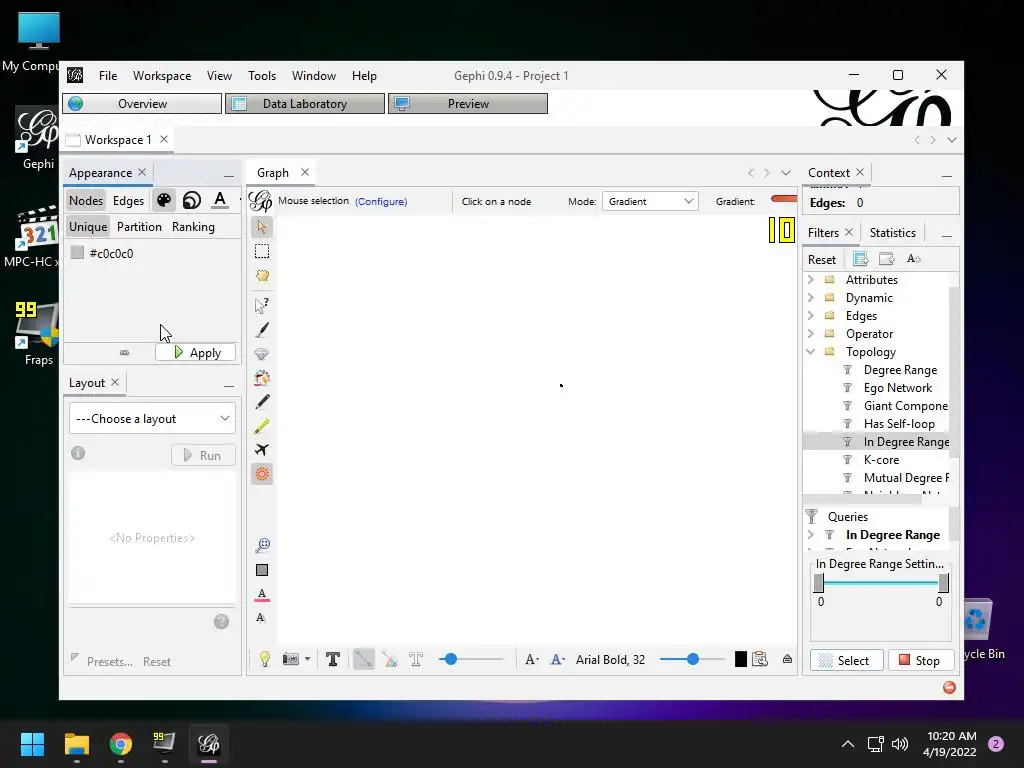
Task: Toggle the show edges line button
Action: click(x=364, y=660)
